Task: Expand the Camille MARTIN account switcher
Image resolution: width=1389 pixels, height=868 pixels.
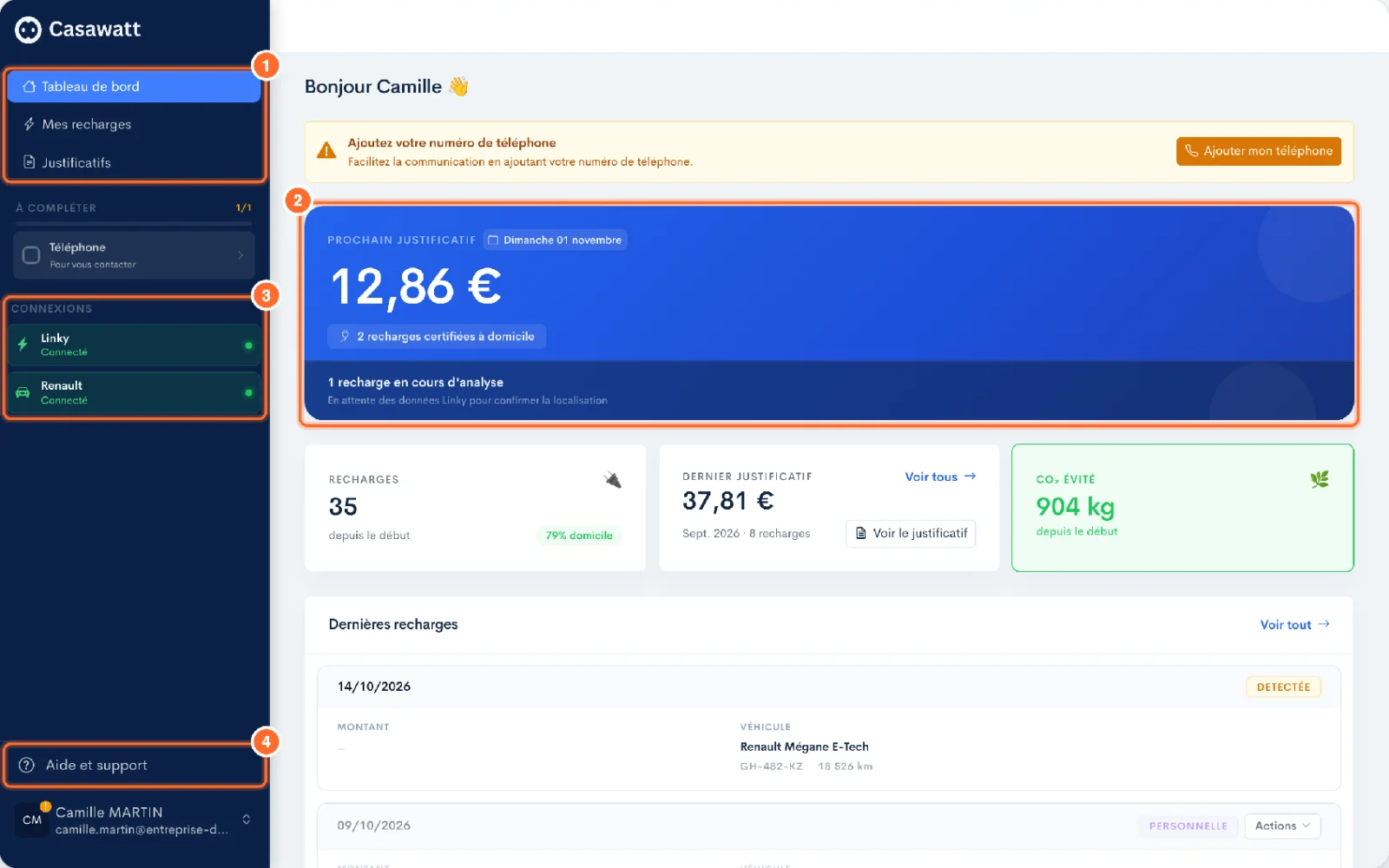Action: tap(247, 819)
